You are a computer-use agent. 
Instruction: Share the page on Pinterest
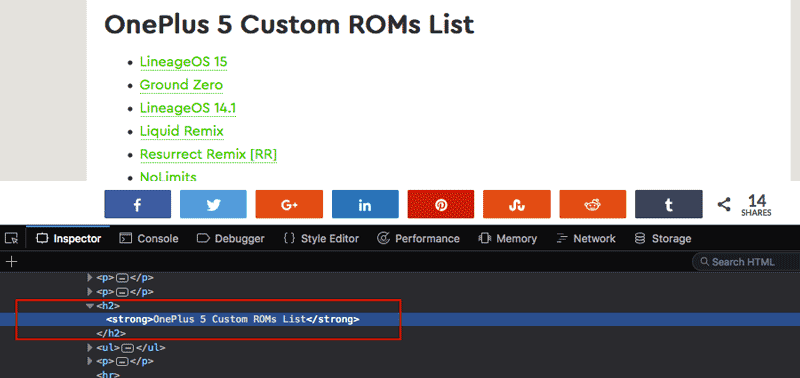coord(441,204)
